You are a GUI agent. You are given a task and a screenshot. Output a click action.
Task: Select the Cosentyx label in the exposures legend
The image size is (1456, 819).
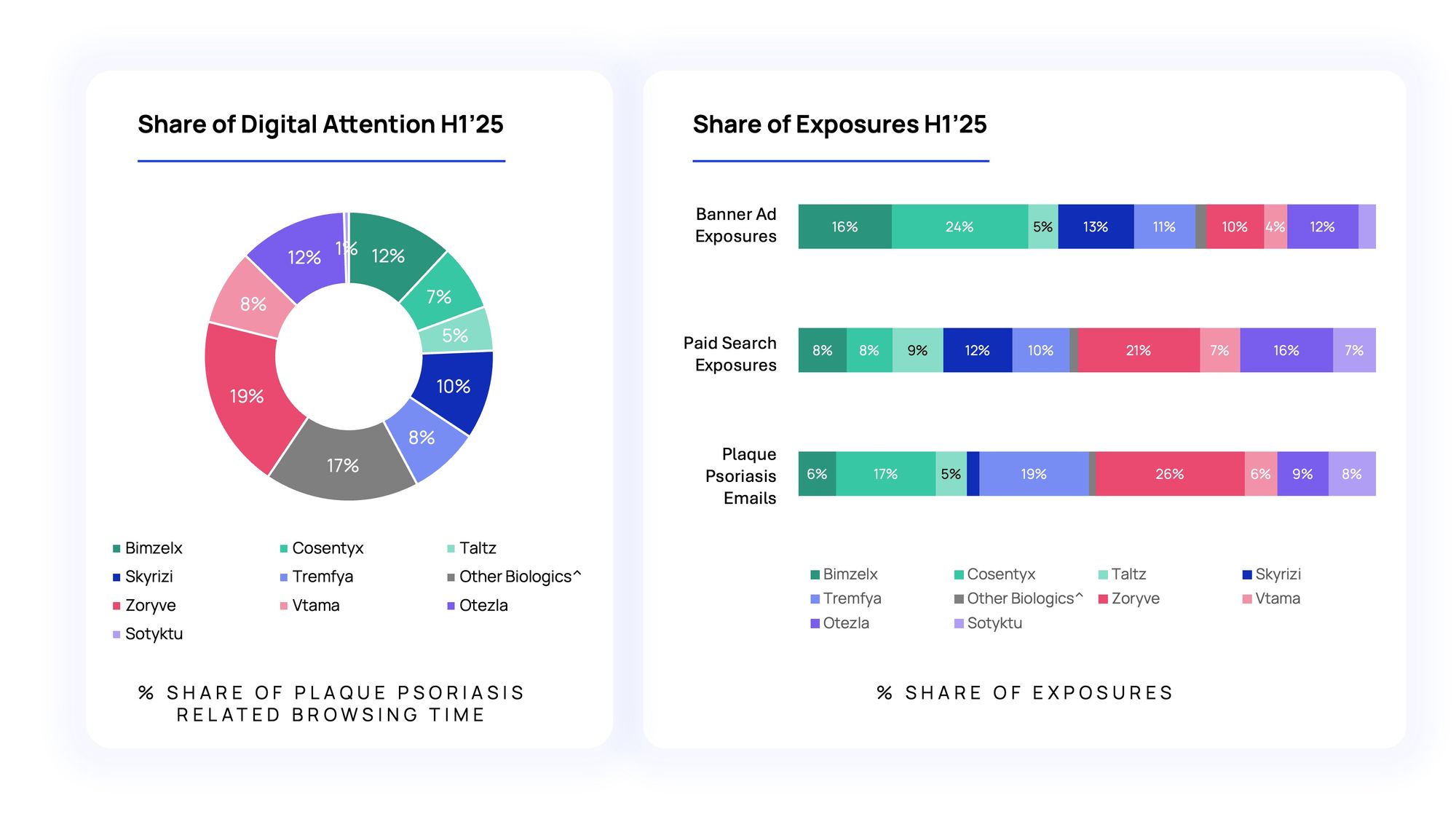1001,574
